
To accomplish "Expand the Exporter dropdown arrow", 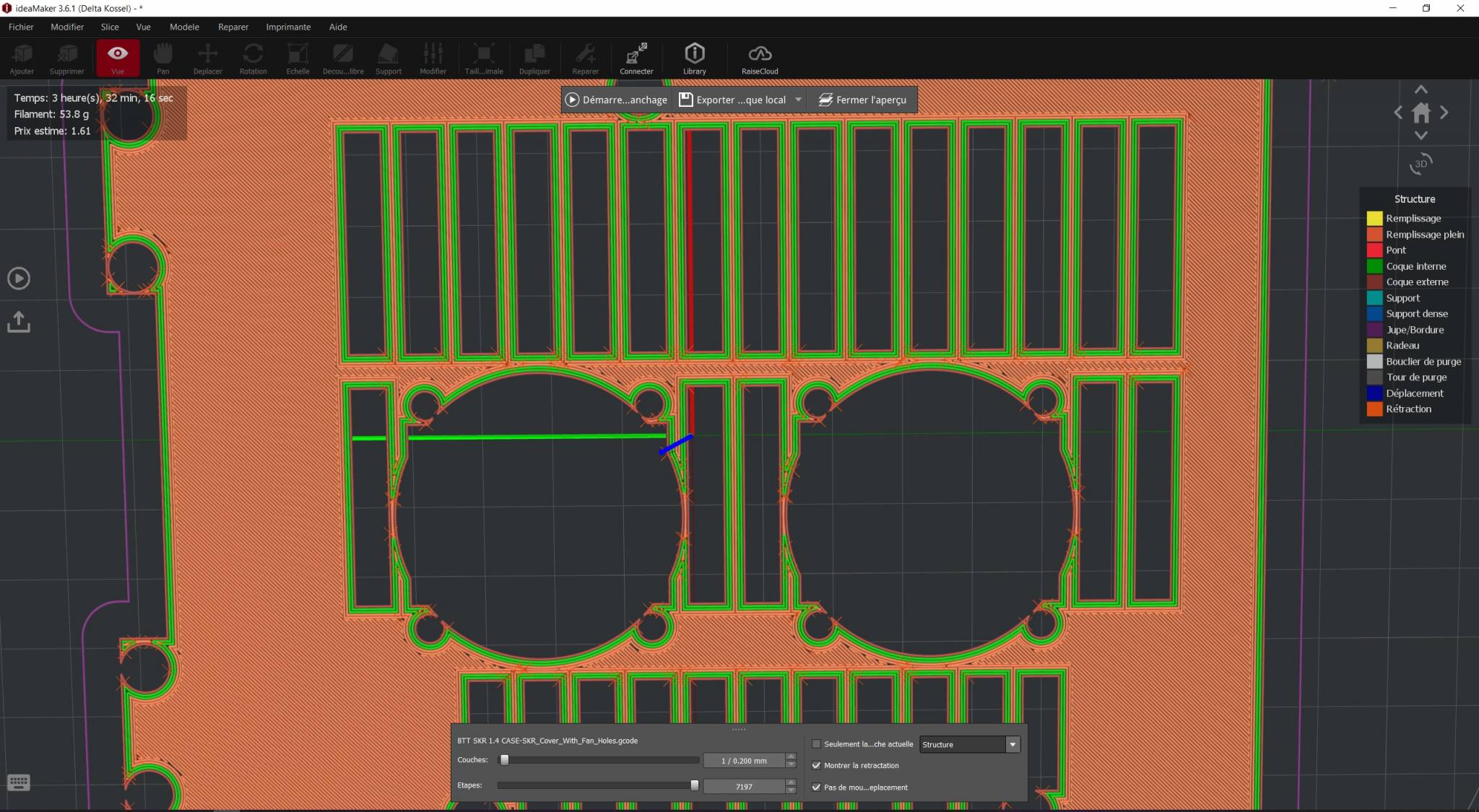I will click(798, 100).
